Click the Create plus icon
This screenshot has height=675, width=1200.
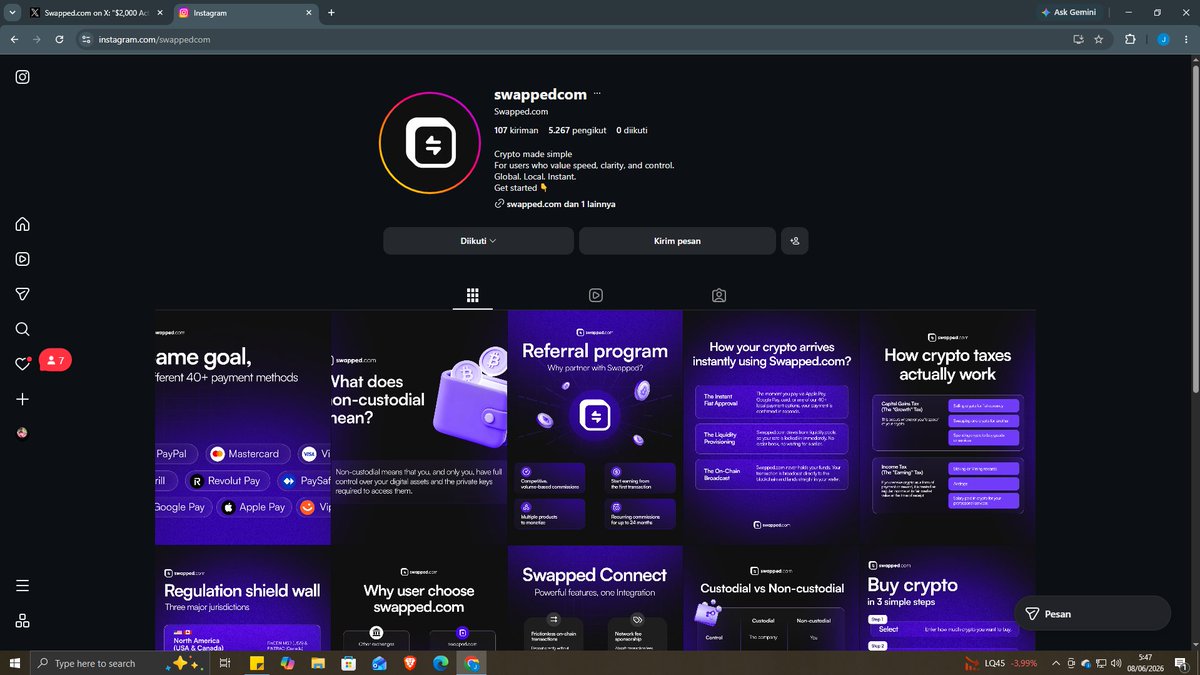coord(22,399)
